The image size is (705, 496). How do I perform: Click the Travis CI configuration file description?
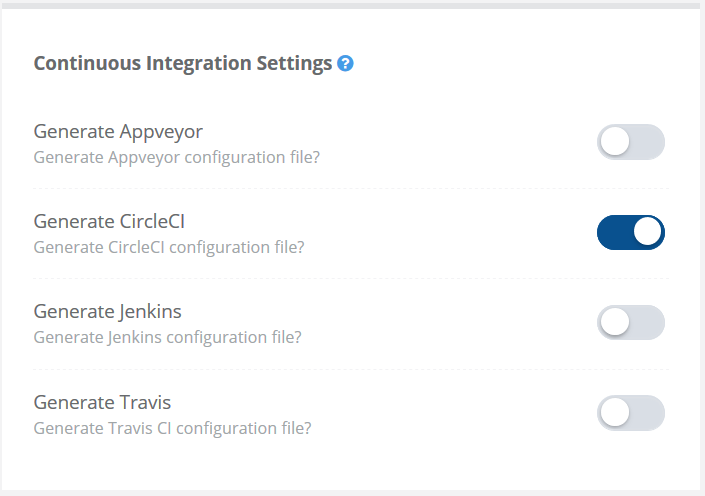coord(173,429)
